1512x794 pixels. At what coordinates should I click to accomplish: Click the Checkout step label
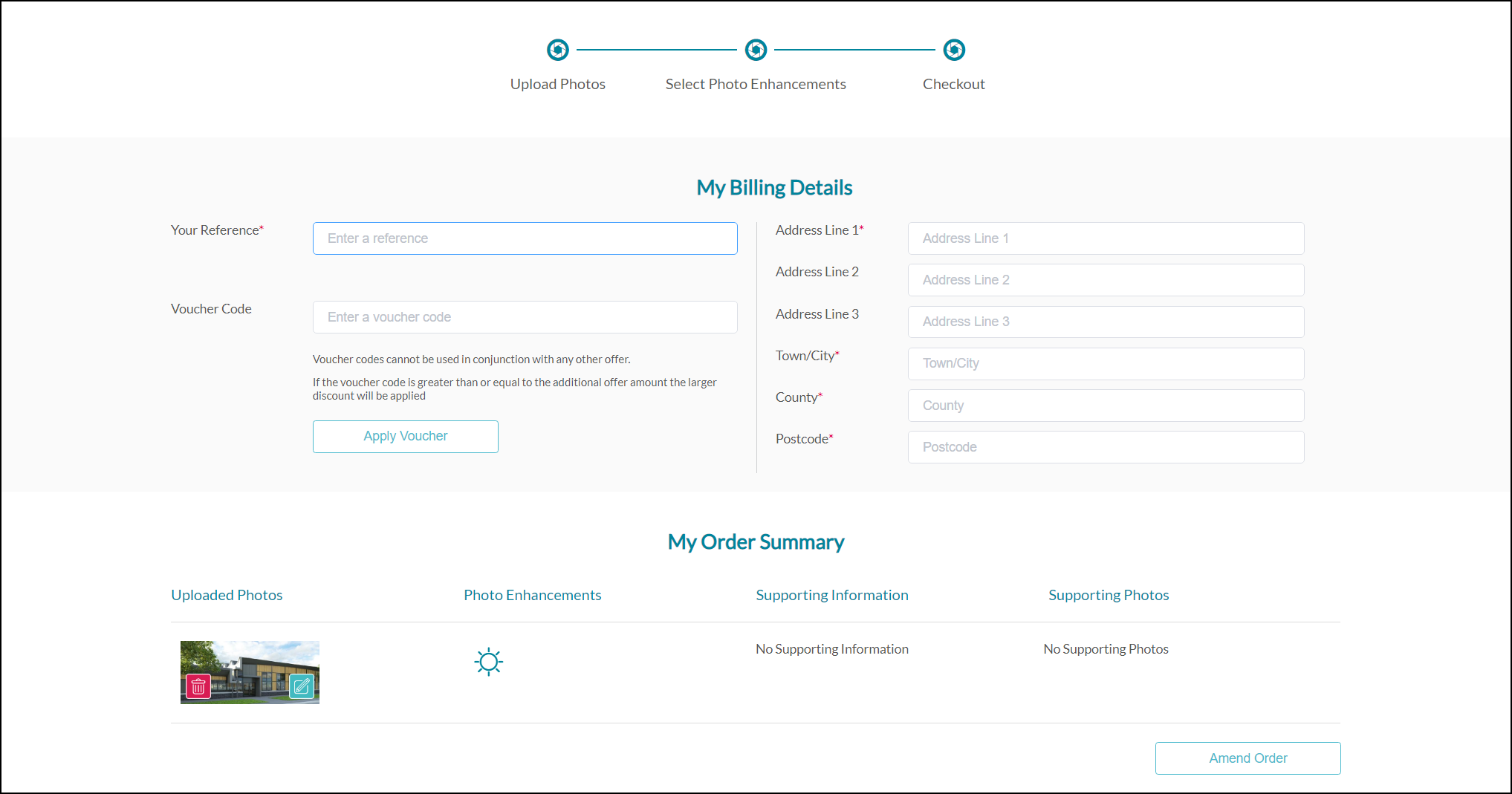(x=953, y=85)
